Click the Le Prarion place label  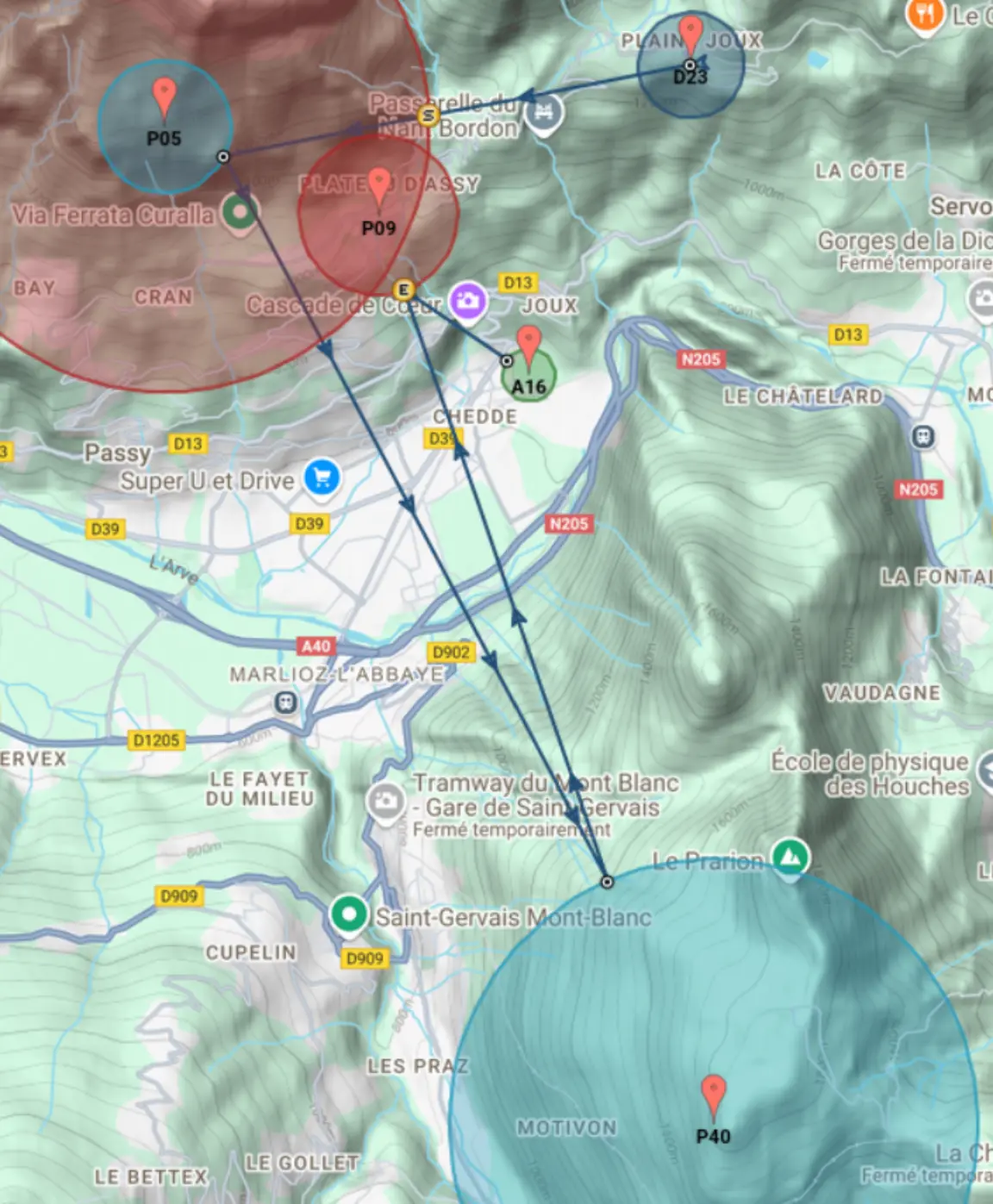[x=708, y=861]
